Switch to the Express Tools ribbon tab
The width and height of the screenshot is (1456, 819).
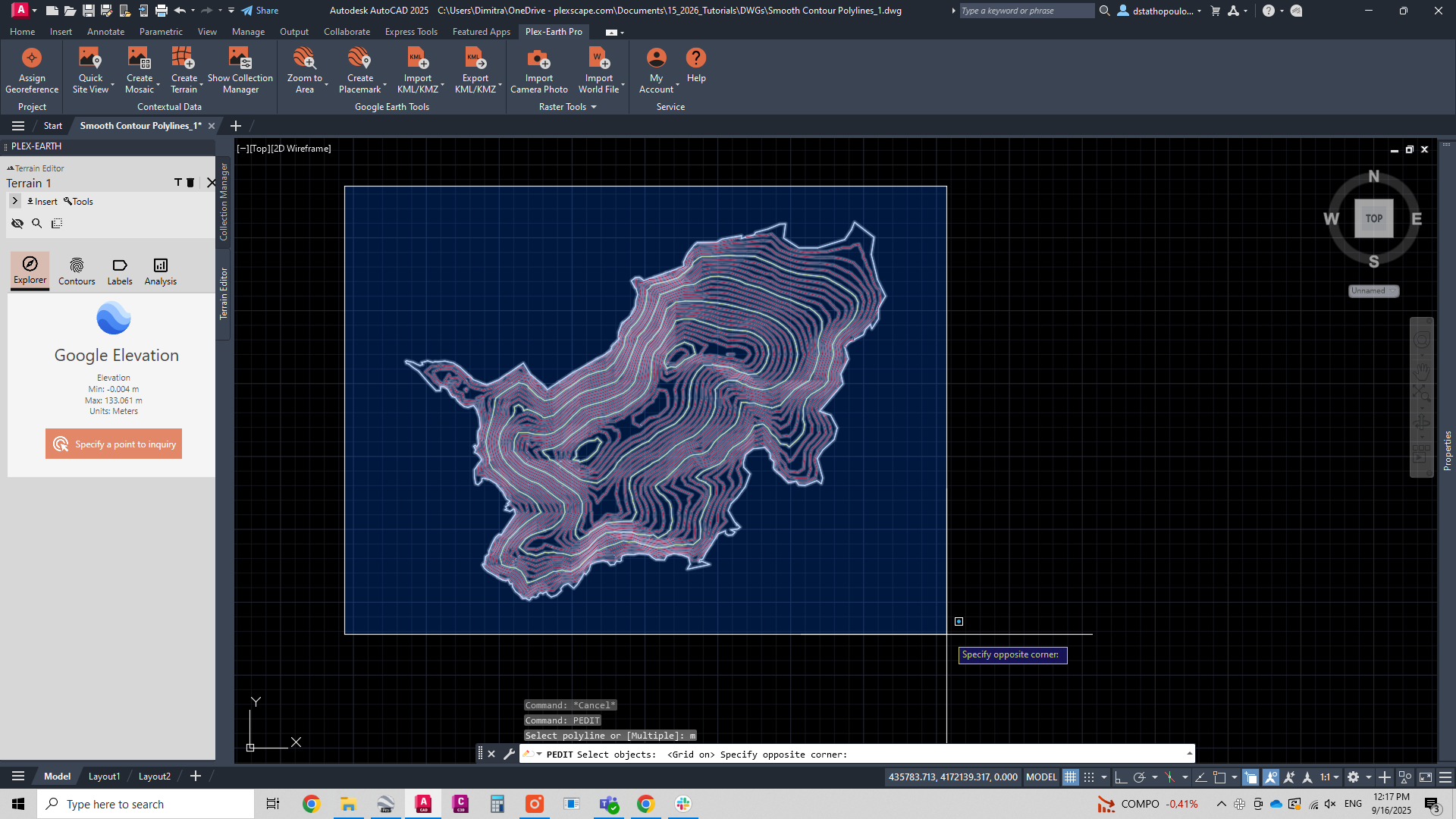click(411, 32)
